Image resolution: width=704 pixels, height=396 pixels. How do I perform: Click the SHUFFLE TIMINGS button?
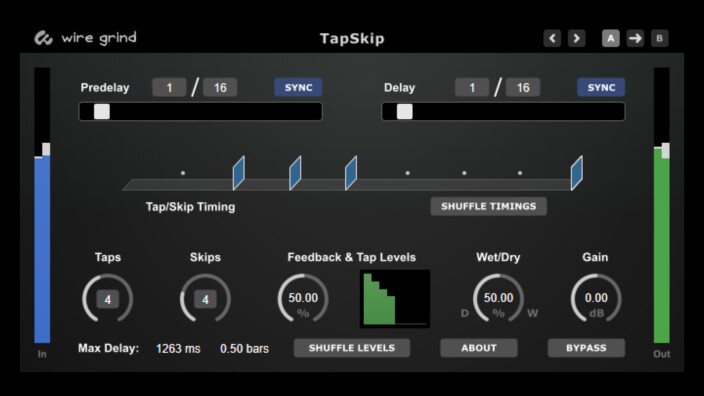point(488,207)
